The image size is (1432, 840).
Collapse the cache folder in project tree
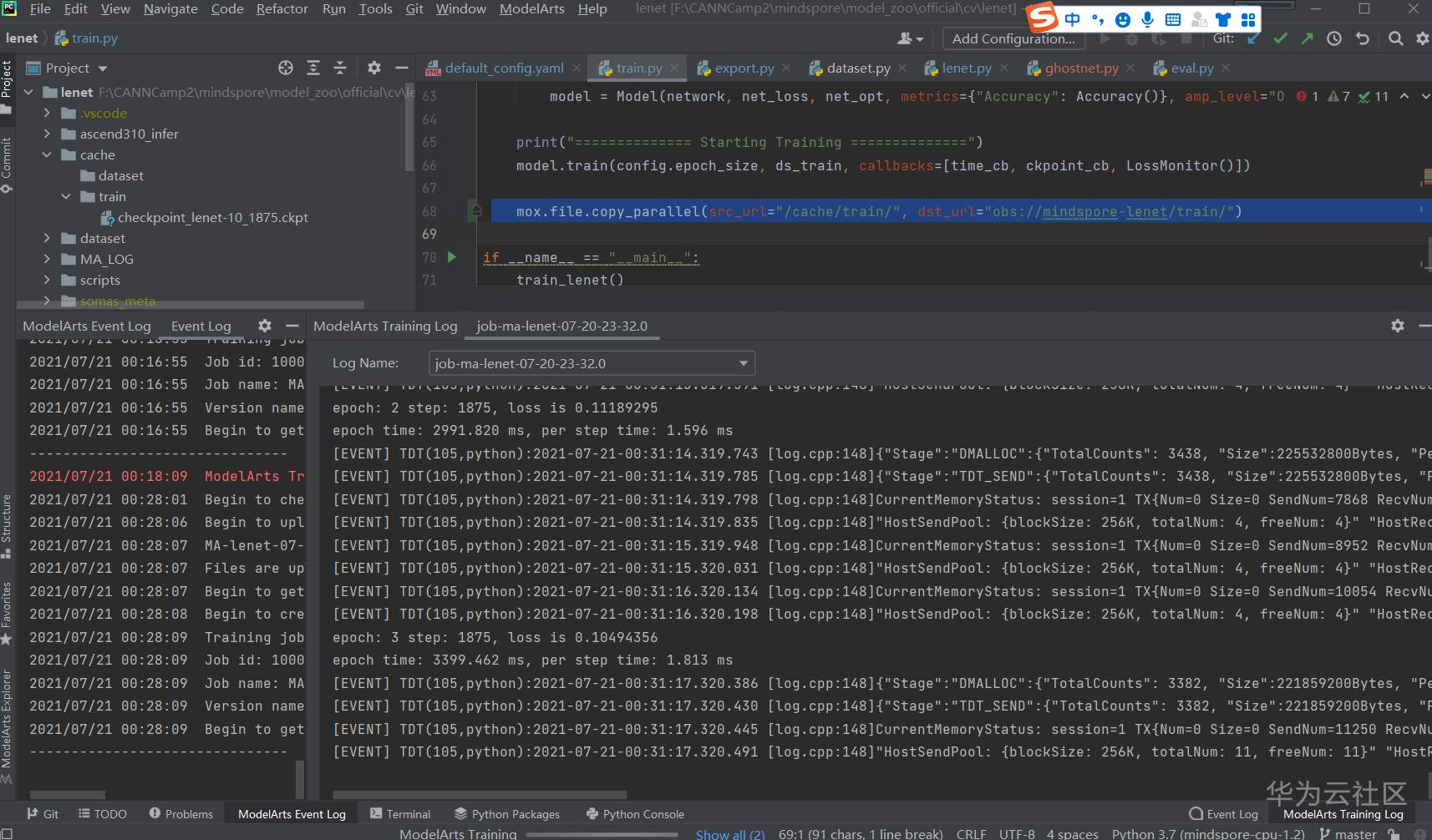click(48, 154)
